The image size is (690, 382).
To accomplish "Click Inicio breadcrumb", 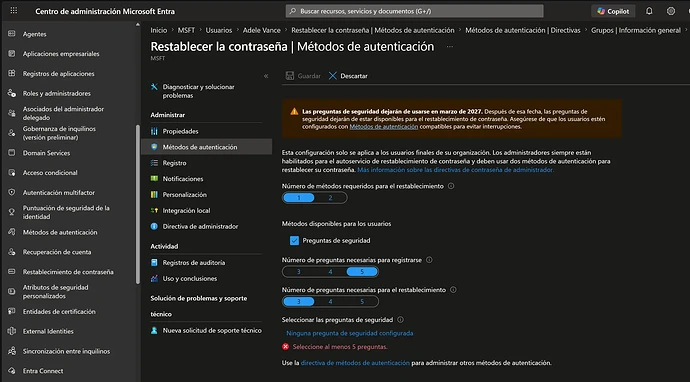I will [159, 30].
